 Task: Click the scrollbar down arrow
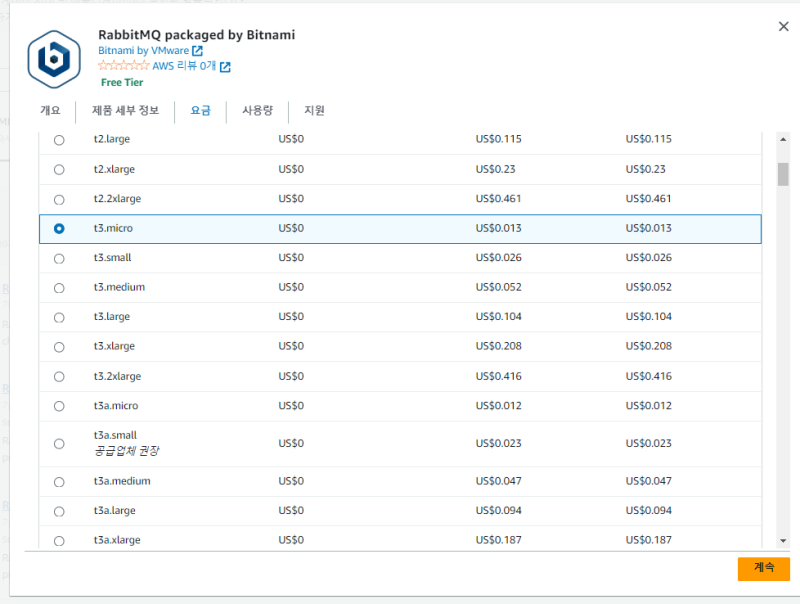783,541
